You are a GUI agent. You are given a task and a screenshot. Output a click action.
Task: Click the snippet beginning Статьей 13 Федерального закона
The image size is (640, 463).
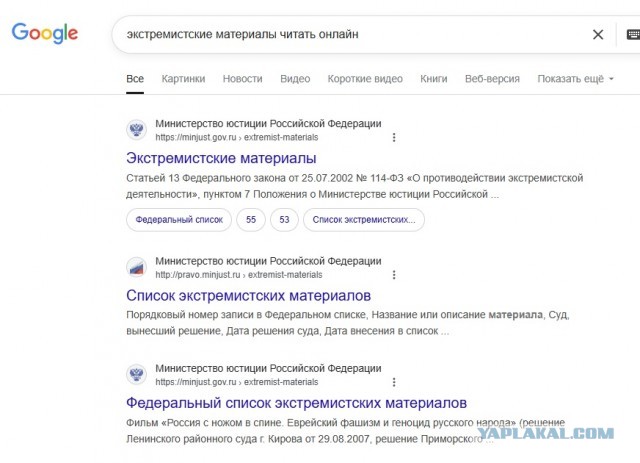(x=354, y=186)
